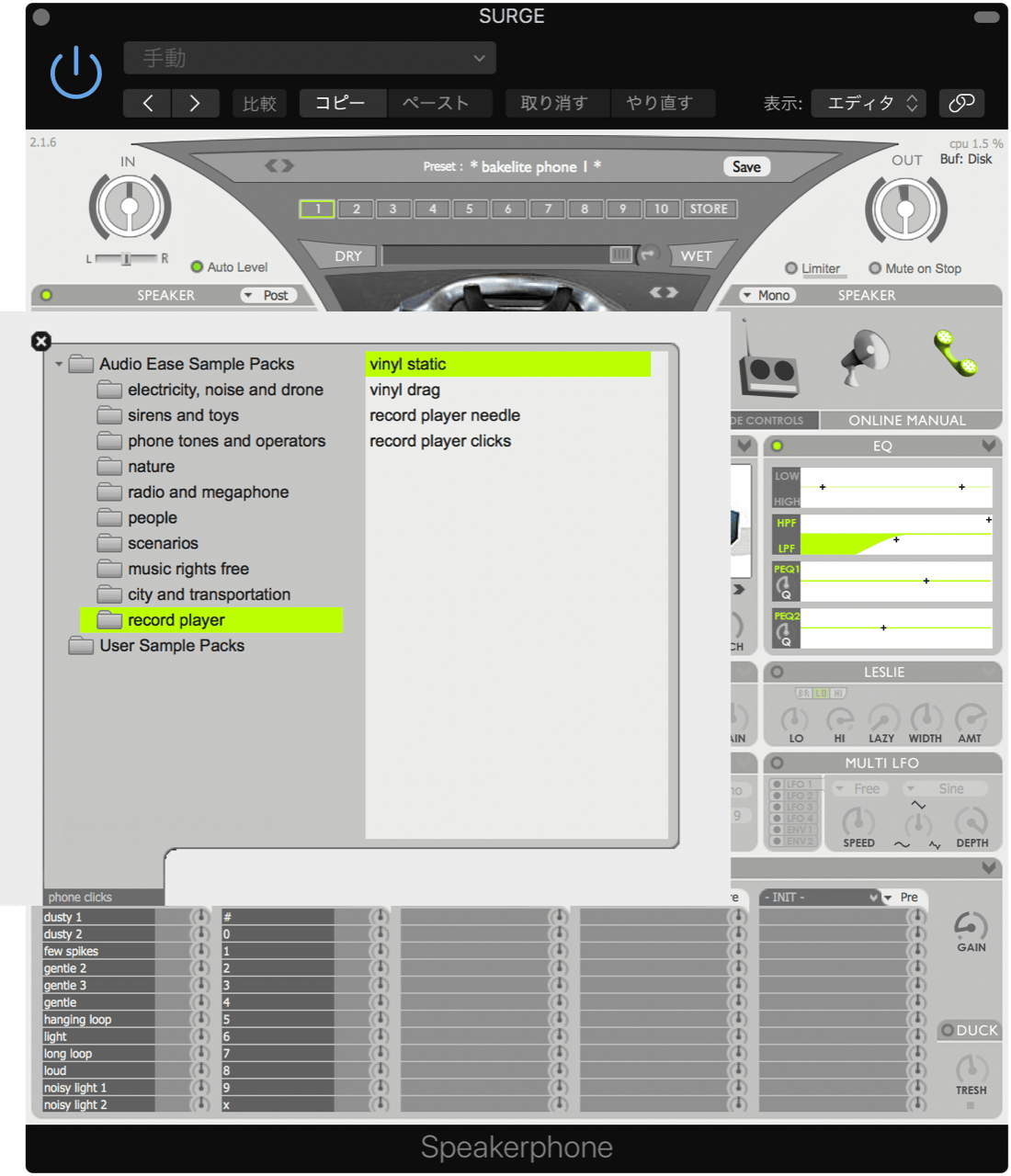
Task: Toggle Mute on Stop
Action: tap(875, 268)
